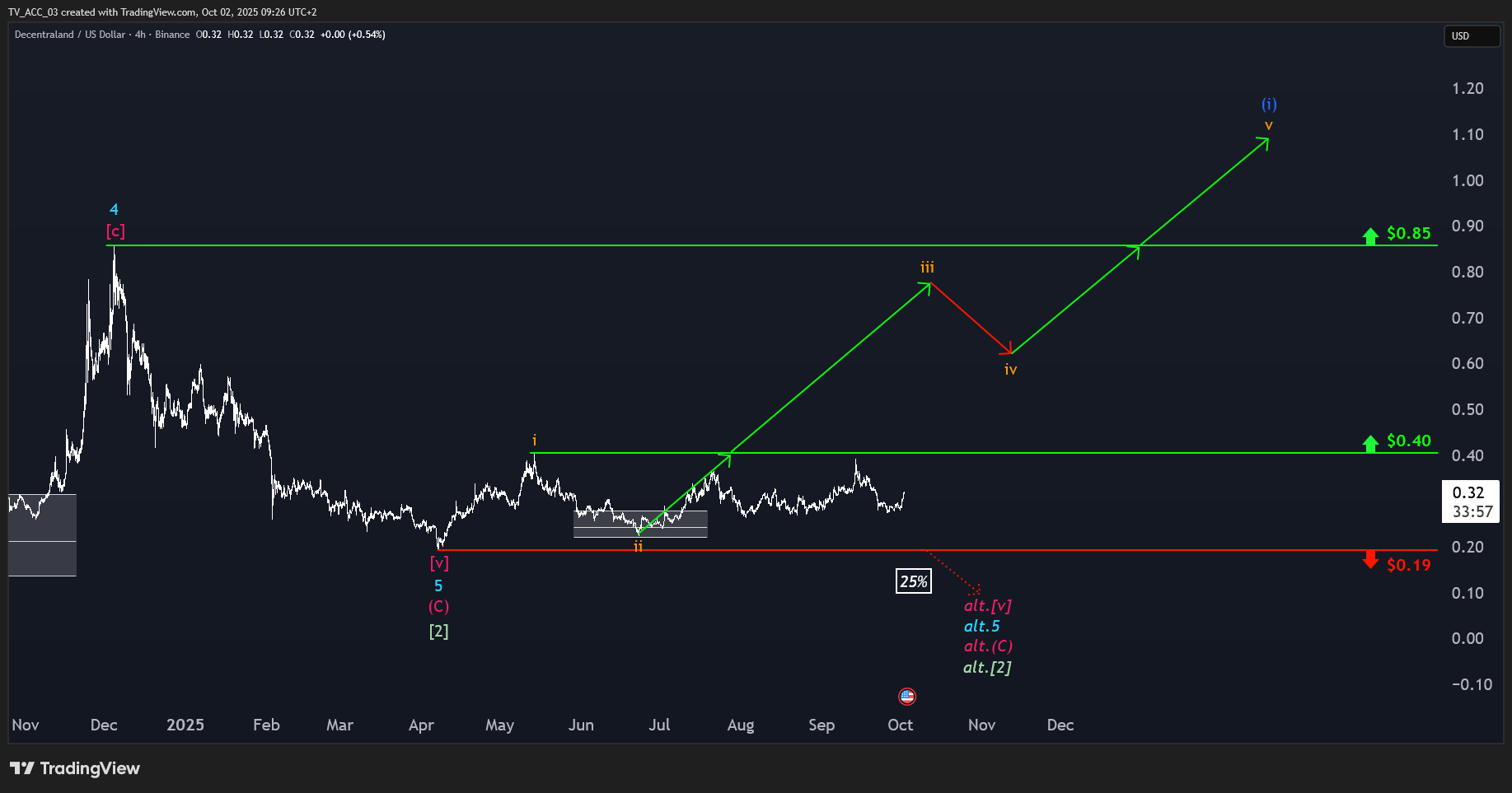The height and width of the screenshot is (793, 1512).
Task: Click the green arrowhead at wave v target
Action: [x=1263, y=142]
